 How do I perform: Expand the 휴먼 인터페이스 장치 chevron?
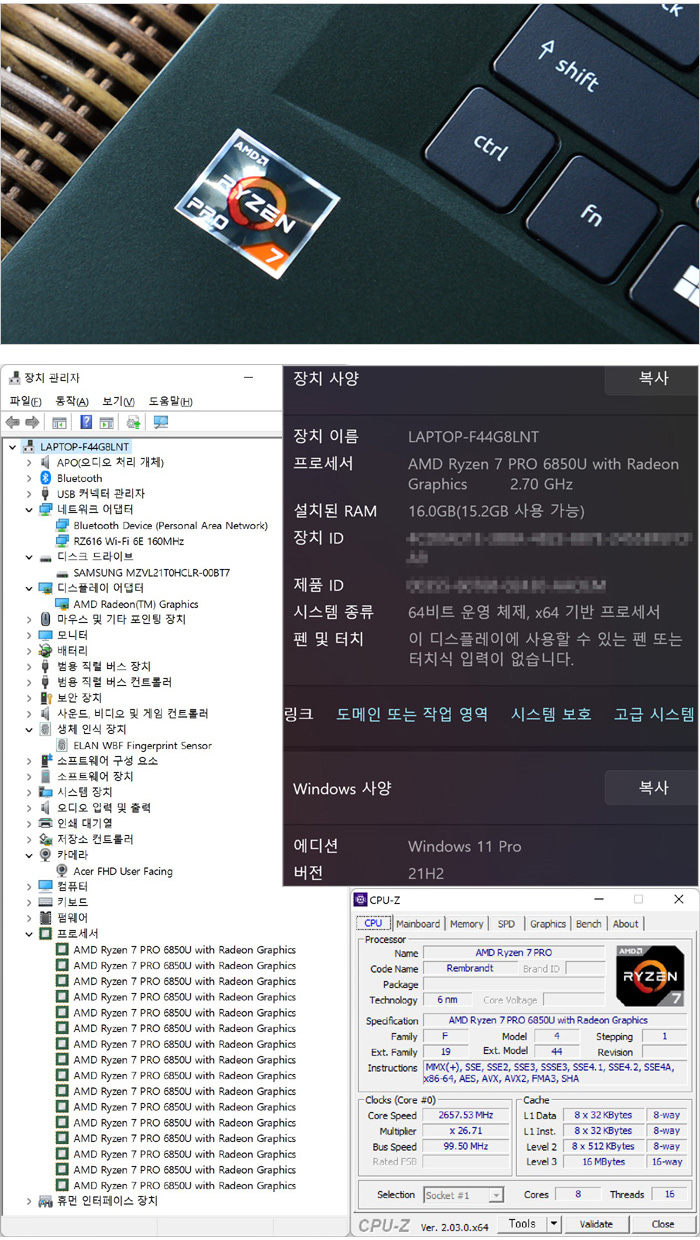tap(30, 1201)
